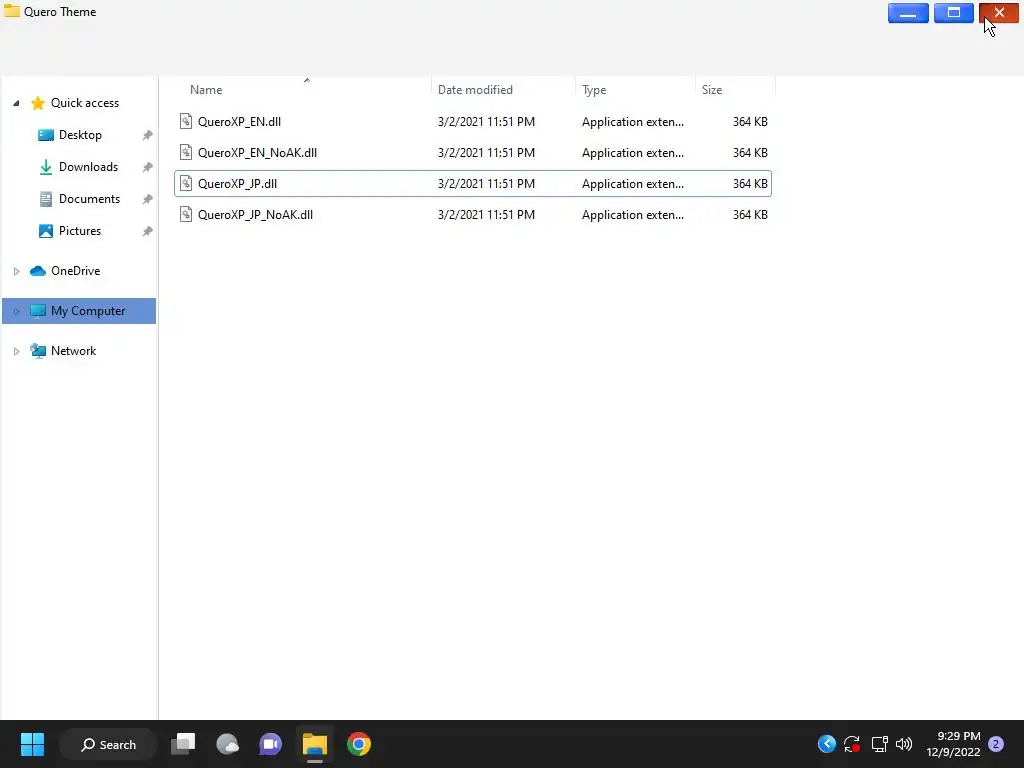
Task: Select the QueroXP_JP_NoAK.dll file icon
Action: (x=186, y=214)
